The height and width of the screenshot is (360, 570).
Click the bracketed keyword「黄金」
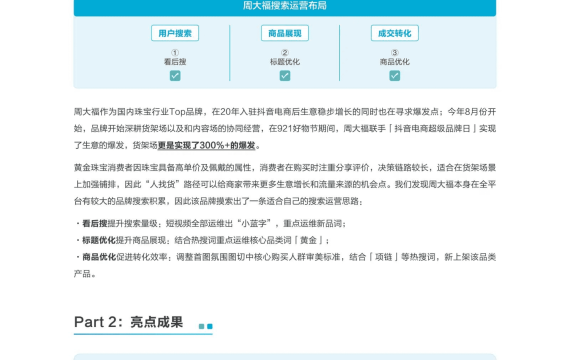click(308, 240)
